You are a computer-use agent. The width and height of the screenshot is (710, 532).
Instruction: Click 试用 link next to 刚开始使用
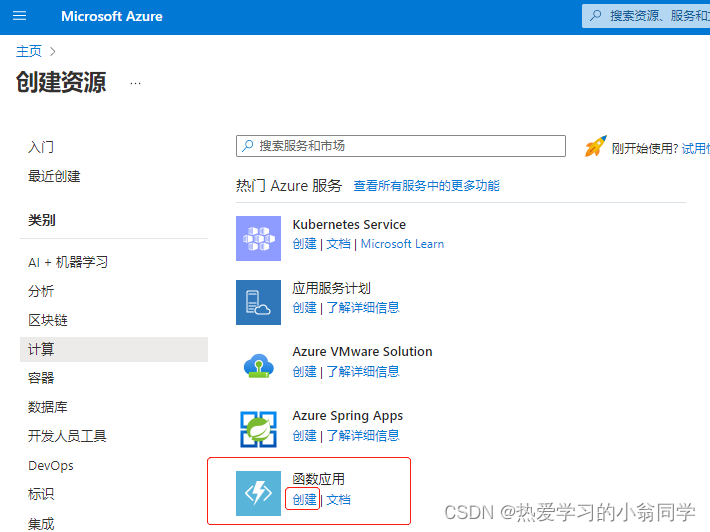[696, 149]
